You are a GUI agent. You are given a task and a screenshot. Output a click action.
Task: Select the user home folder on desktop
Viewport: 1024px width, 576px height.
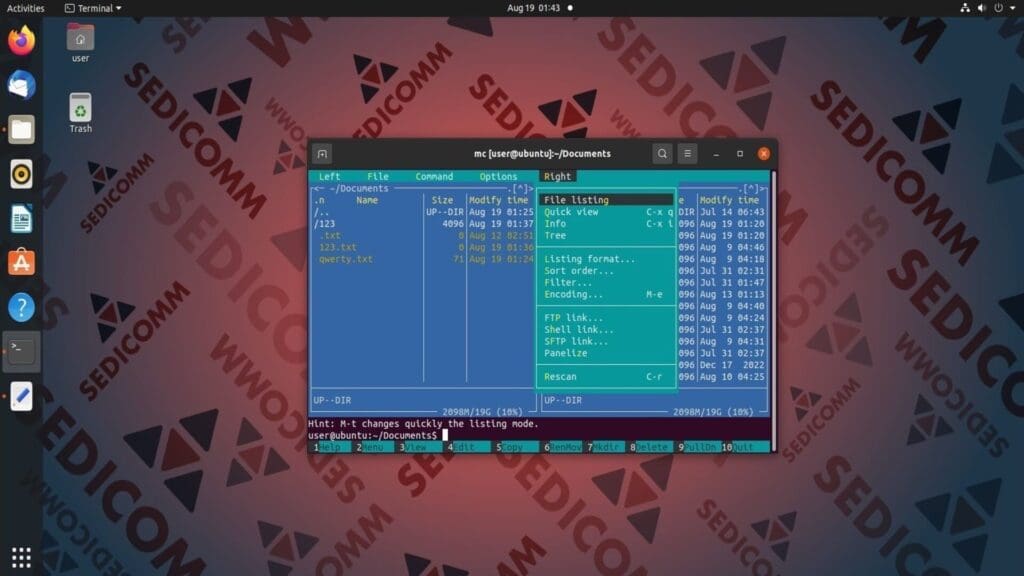tap(80, 42)
